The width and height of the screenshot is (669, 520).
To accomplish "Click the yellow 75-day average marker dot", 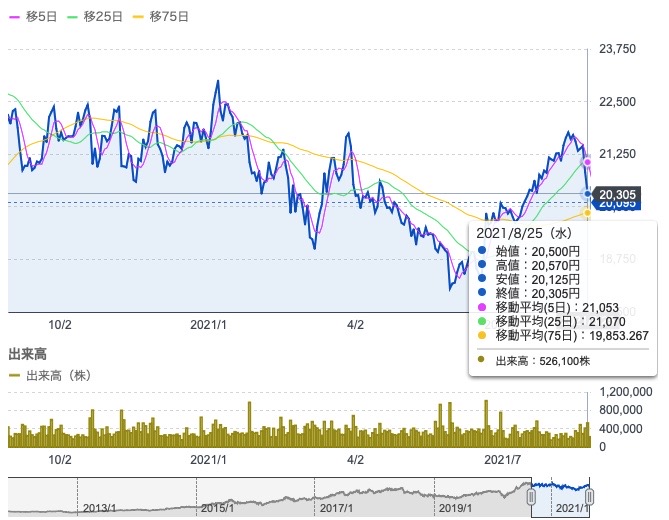I will [x=588, y=212].
